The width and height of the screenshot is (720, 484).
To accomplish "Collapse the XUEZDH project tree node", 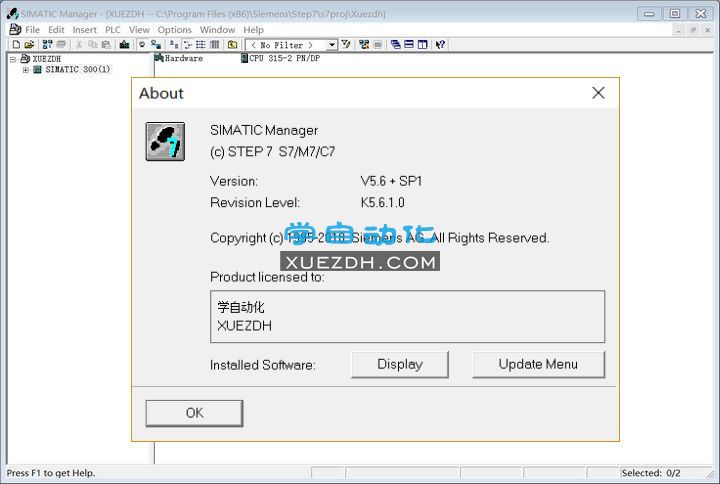I will pos(13,59).
